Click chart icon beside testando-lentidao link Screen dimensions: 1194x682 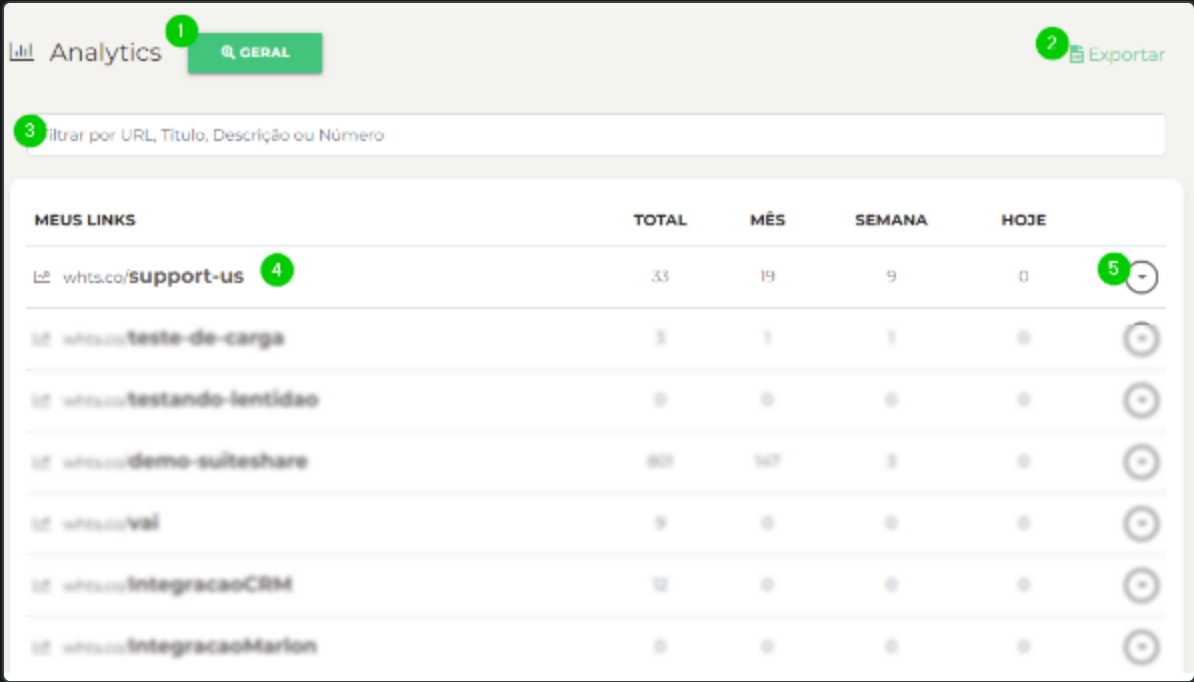click(x=42, y=401)
